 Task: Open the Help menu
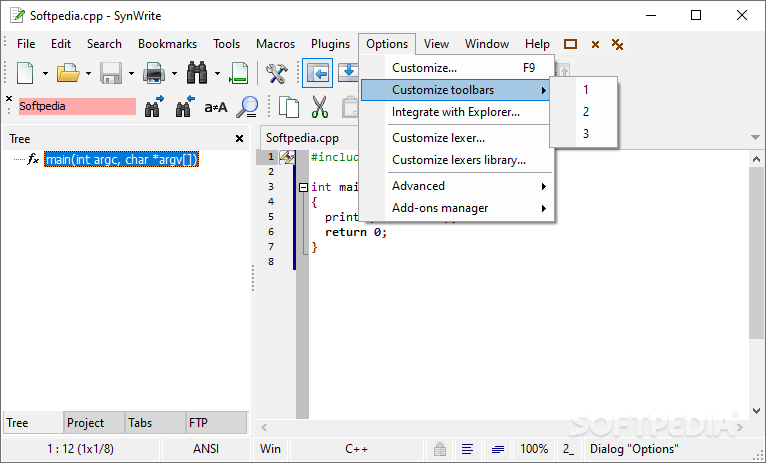coord(537,44)
